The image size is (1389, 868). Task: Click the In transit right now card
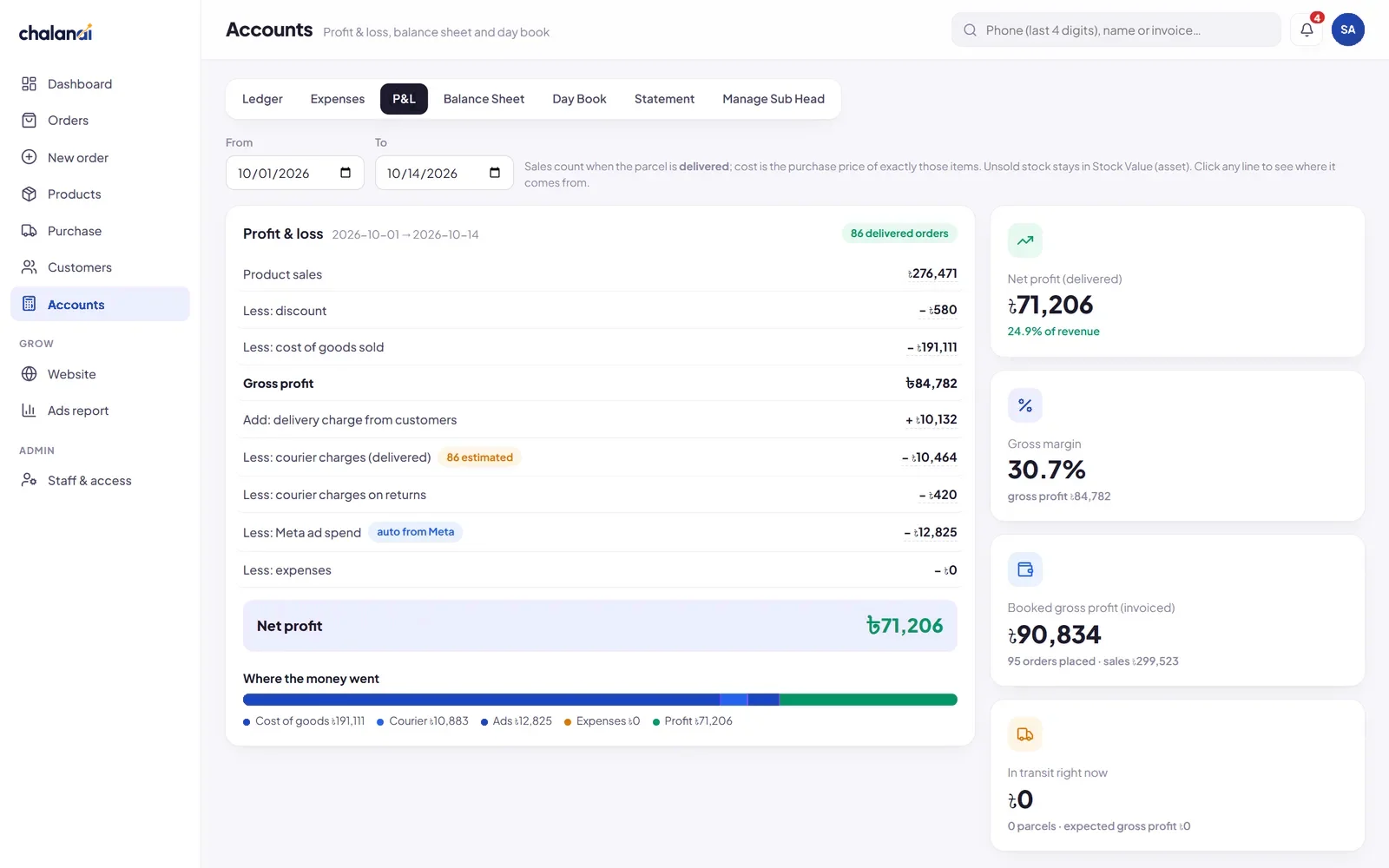coord(1177,775)
